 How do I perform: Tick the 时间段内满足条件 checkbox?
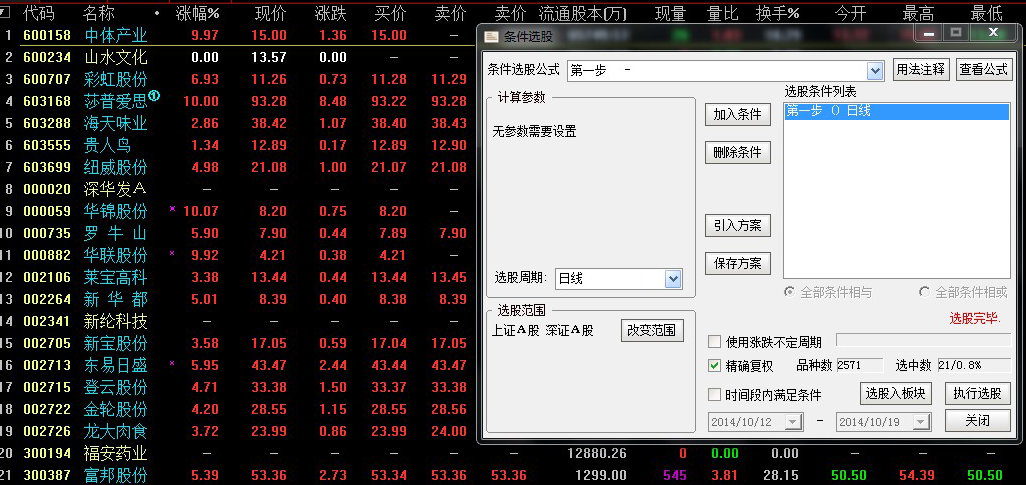click(x=714, y=394)
